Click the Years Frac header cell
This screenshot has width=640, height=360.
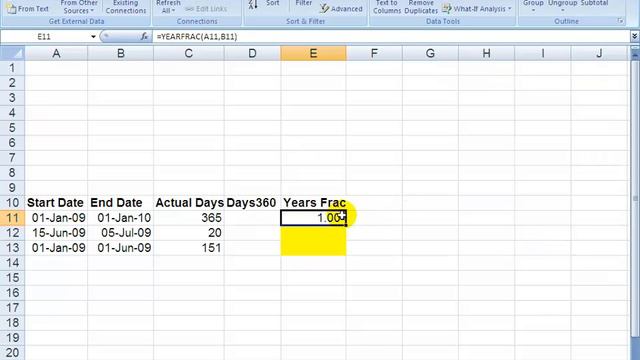tap(313, 203)
